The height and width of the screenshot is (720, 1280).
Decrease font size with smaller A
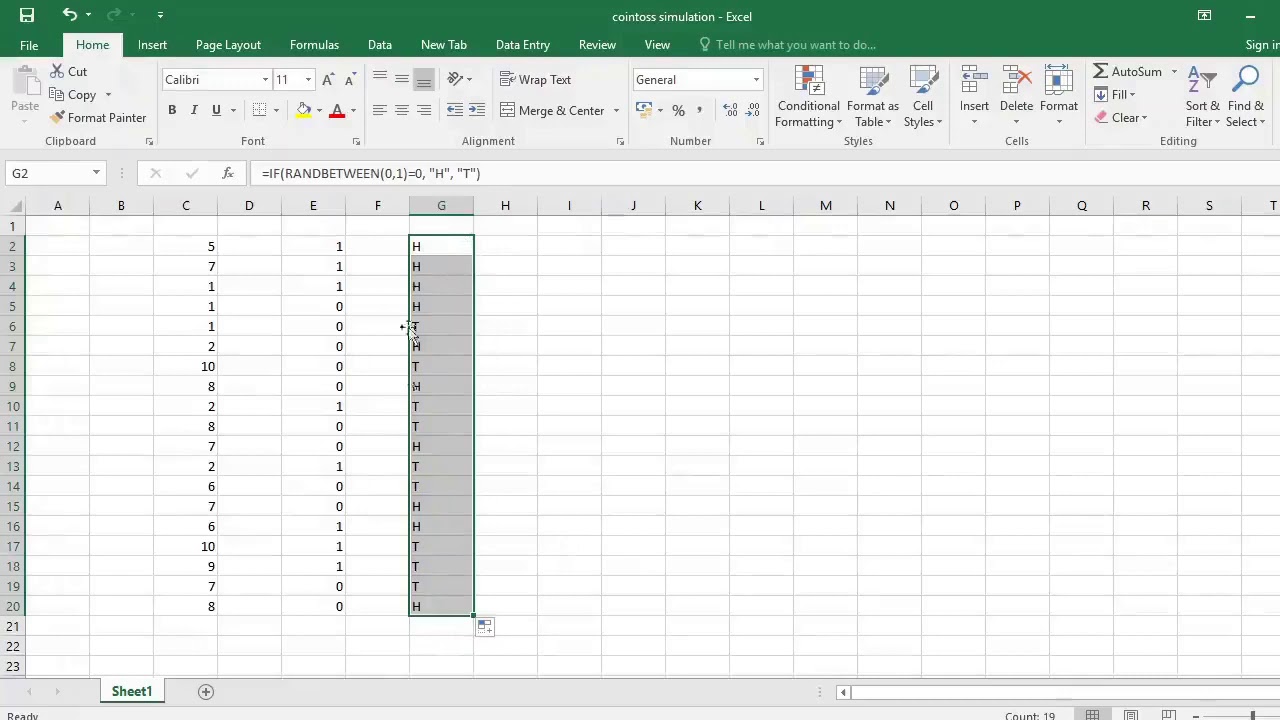(350, 80)
